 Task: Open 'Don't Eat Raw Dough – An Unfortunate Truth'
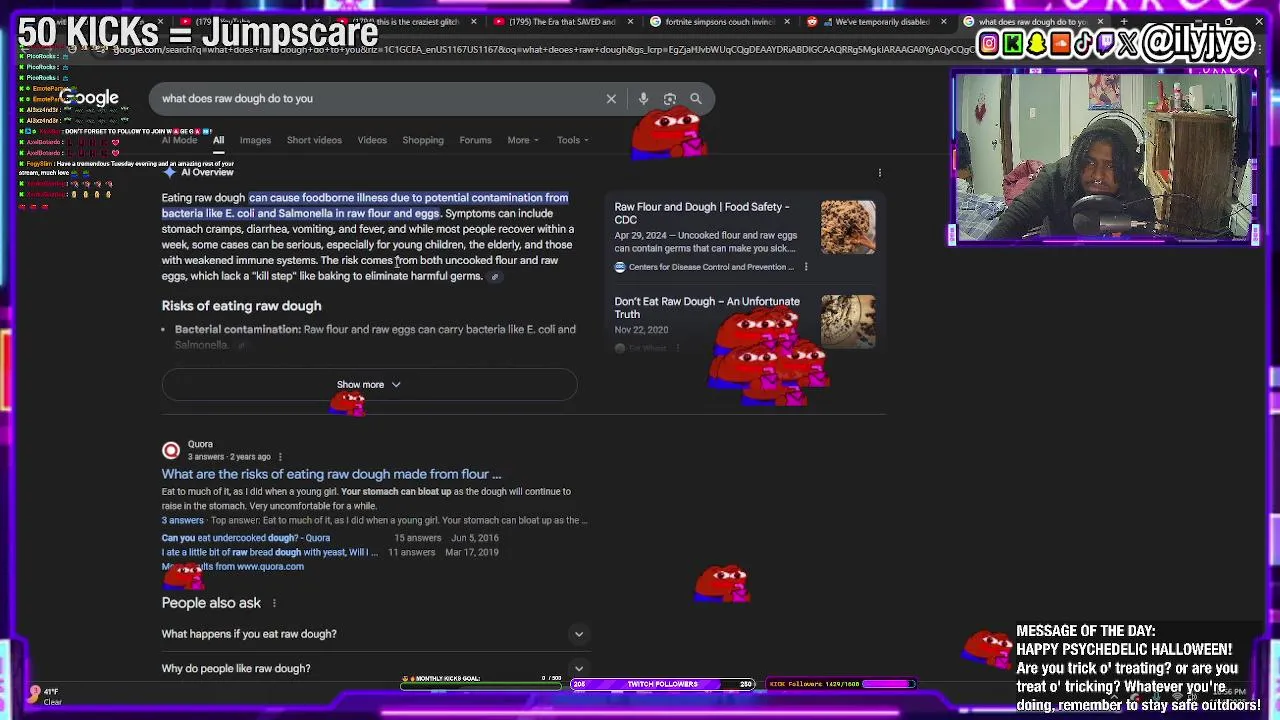[707, 308]
